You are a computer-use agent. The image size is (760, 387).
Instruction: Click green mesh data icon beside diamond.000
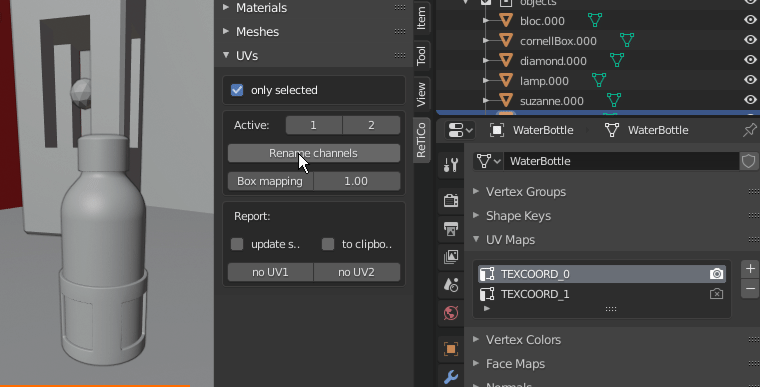[x=617, y=60]
